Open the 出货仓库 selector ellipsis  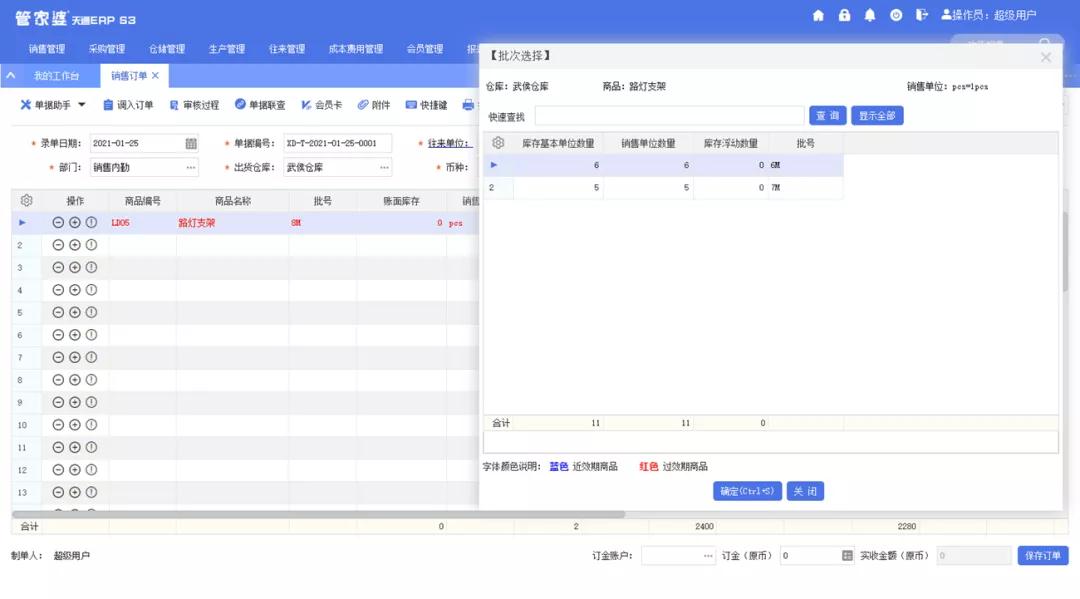(x=383, y=167)
